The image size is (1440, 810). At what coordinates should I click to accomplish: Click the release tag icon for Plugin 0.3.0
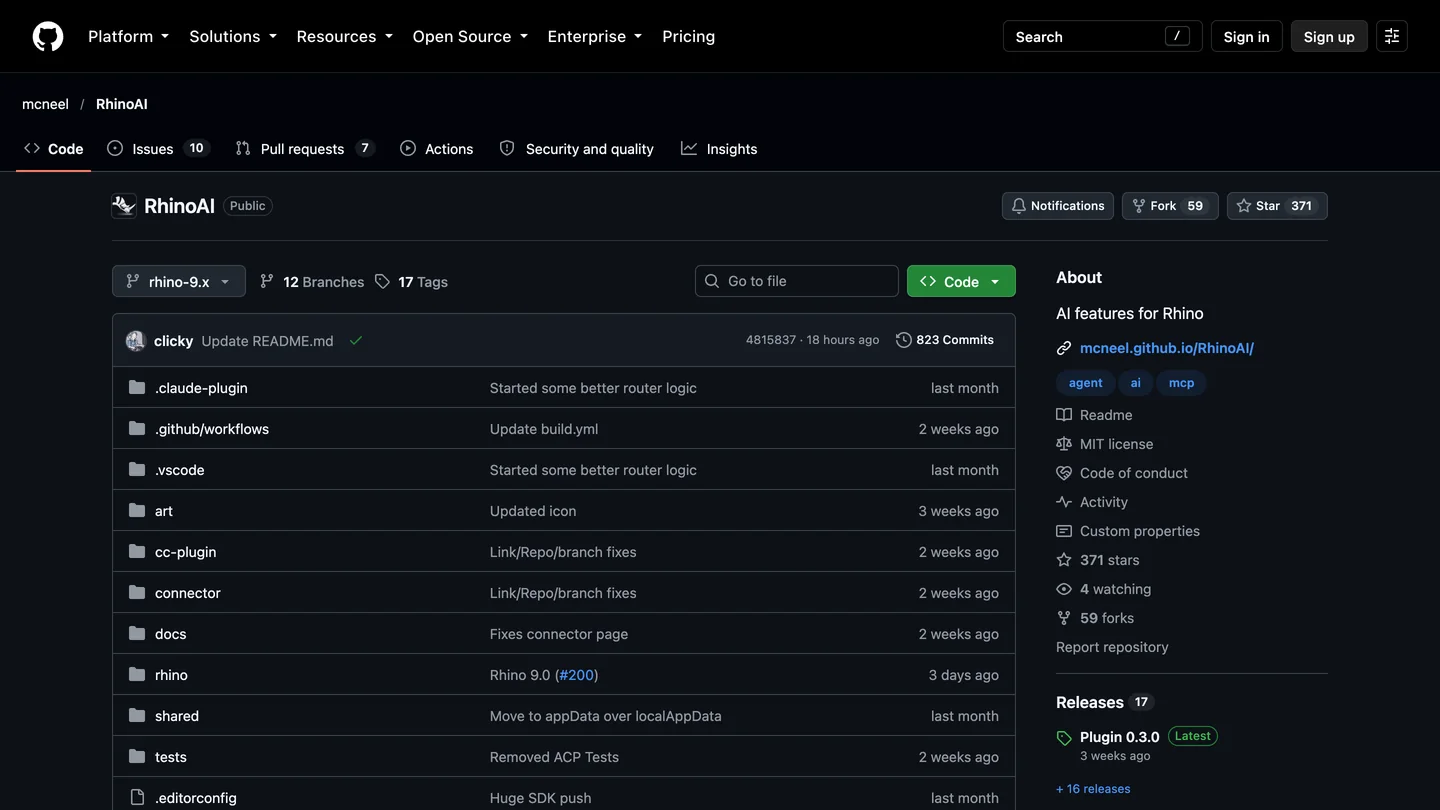pyautogui.click(x=1064, y=738)
